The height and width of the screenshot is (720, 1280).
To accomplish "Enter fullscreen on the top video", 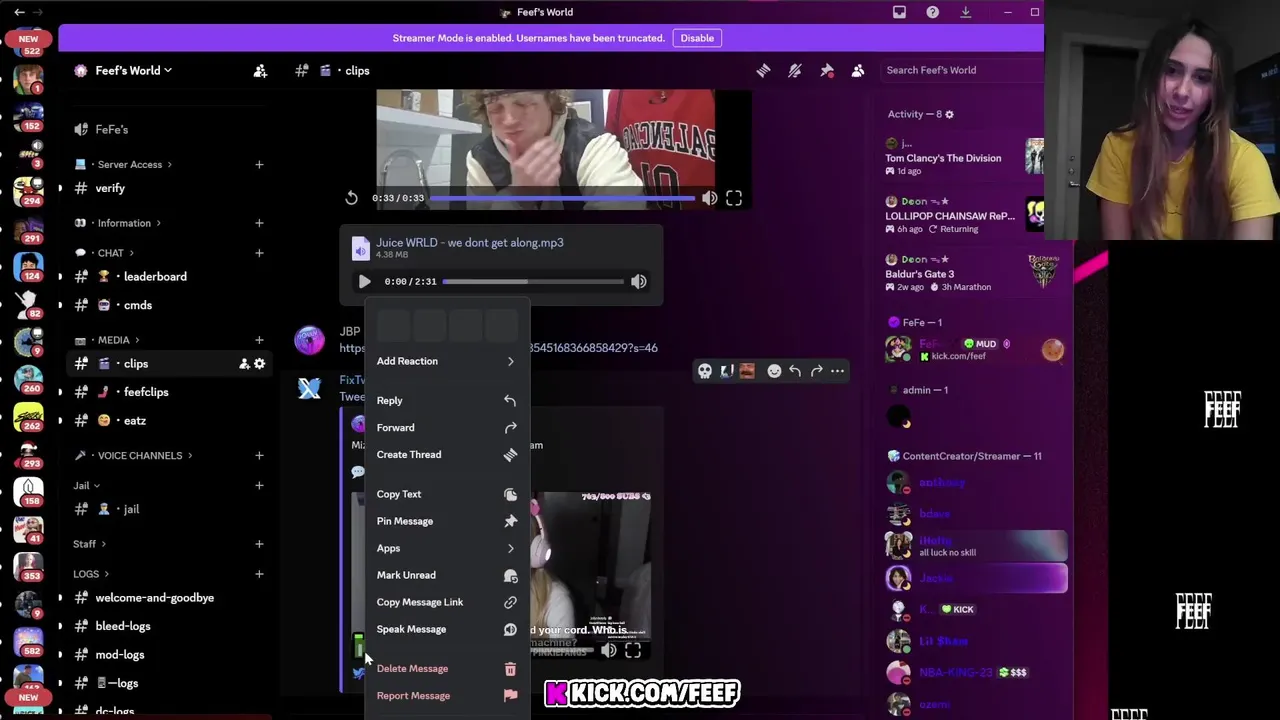I will pyautogui.click(x=734, y=198).
